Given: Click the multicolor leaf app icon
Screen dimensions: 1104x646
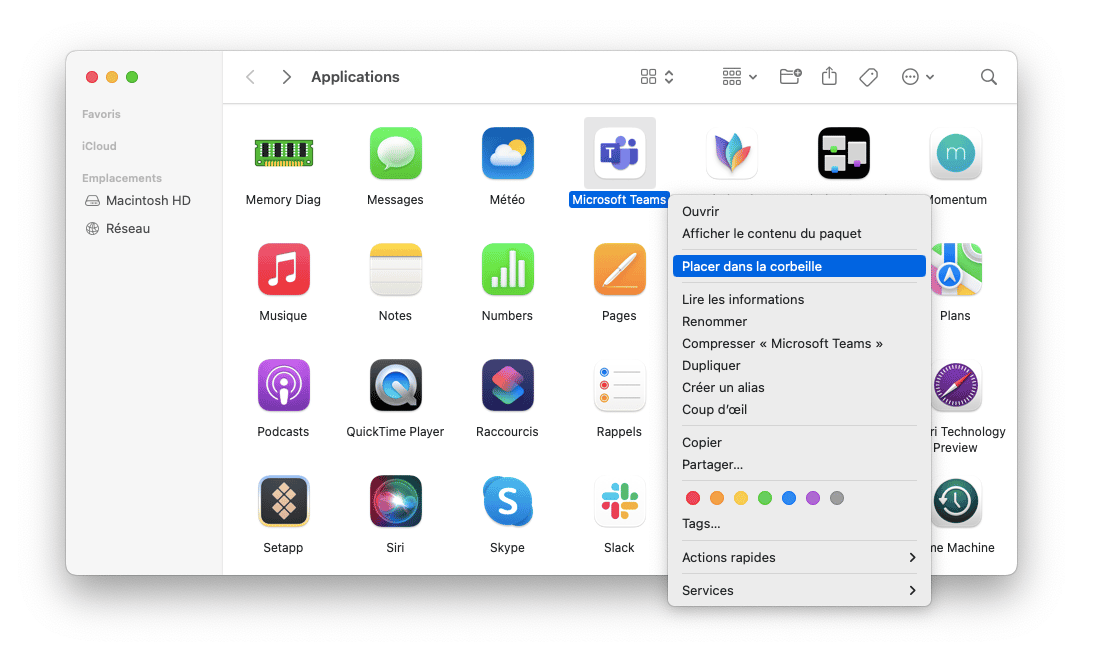Looking at the screenshot, I should point(732,153).
